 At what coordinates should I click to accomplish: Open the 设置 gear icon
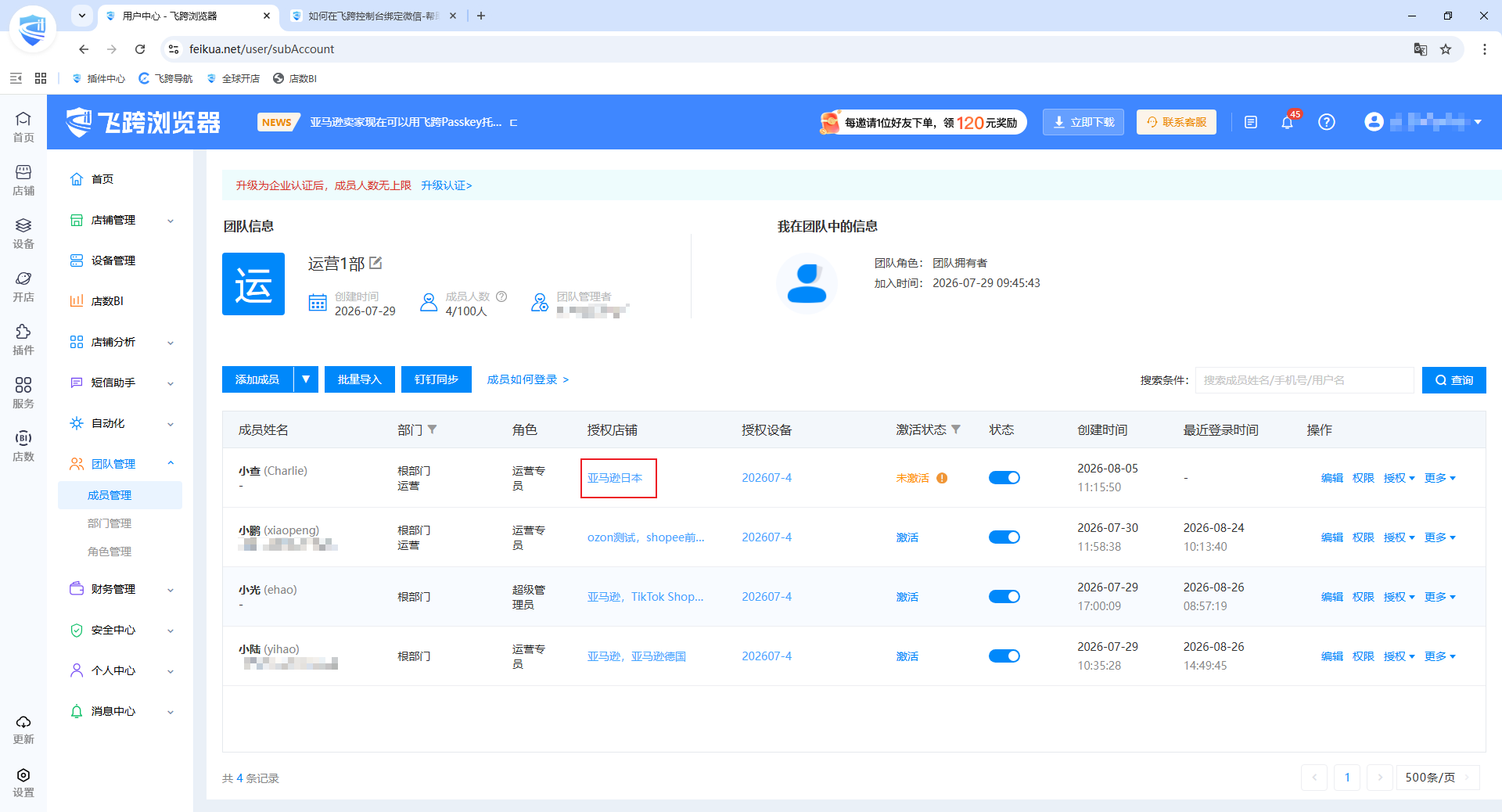click(x=23, y=782)
